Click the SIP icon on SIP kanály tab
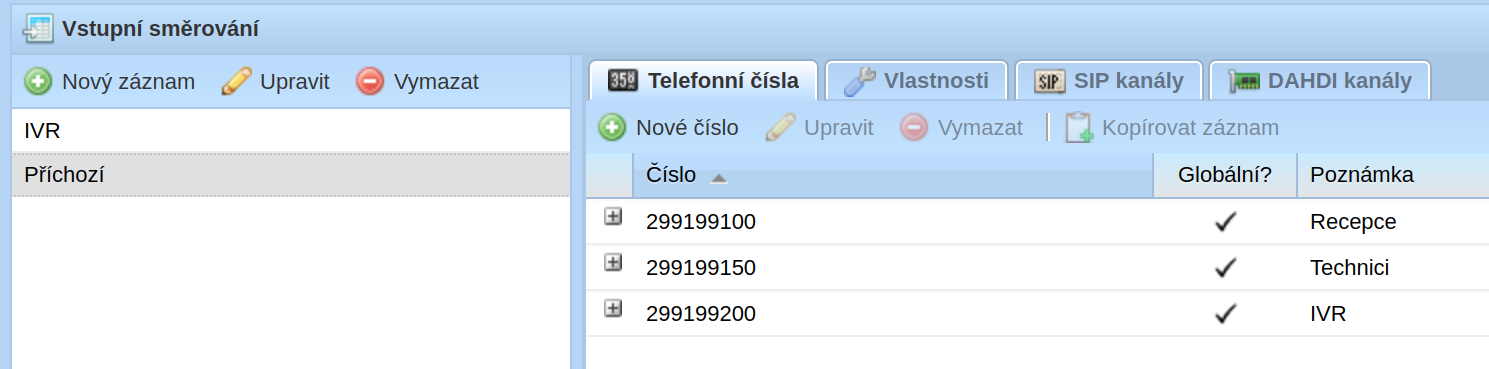The height and width of the screenshot is (369, 1489). (1049, 82)
